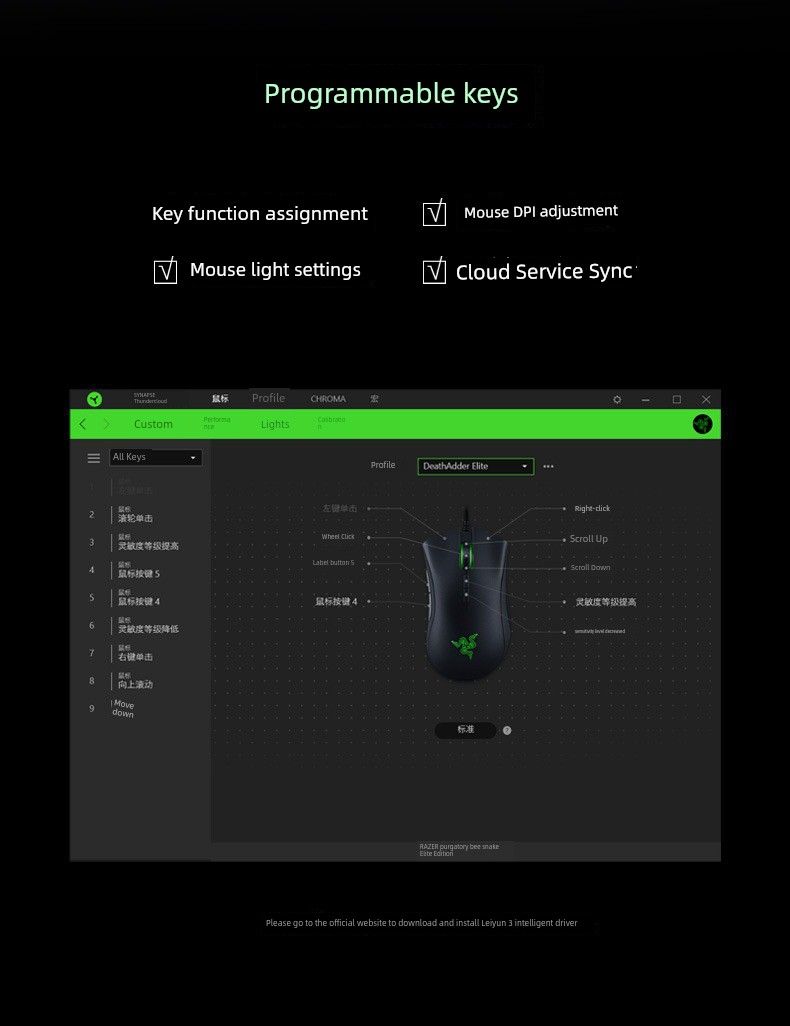Select key 2 滚轮单击 in list

click(x=136, y=515)
